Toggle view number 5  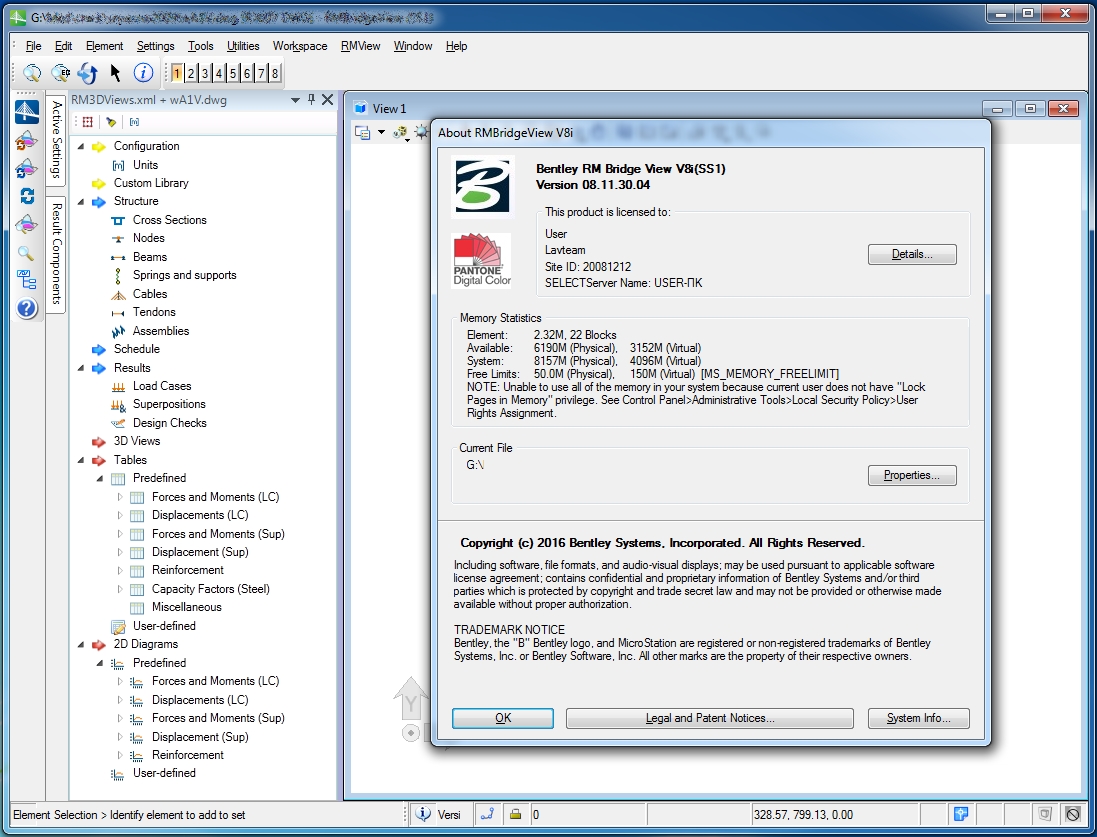[233, 73]
